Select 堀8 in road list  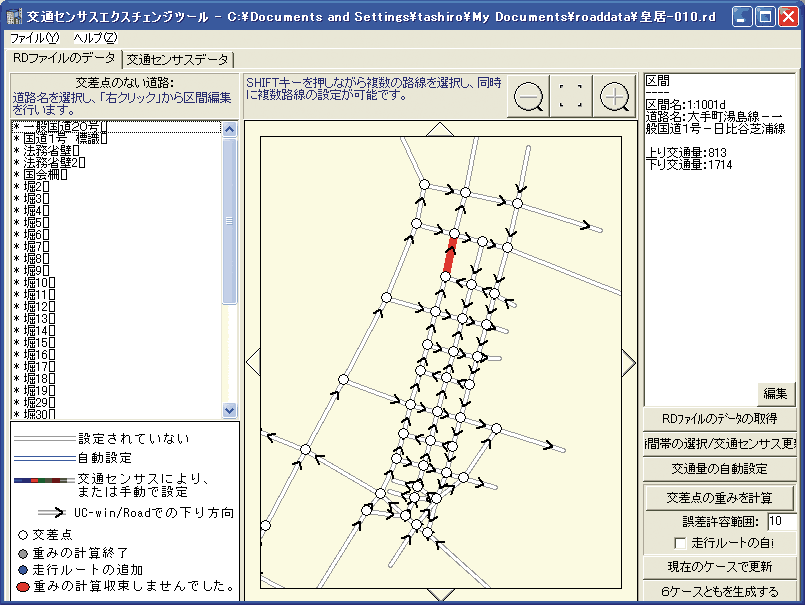117,259
